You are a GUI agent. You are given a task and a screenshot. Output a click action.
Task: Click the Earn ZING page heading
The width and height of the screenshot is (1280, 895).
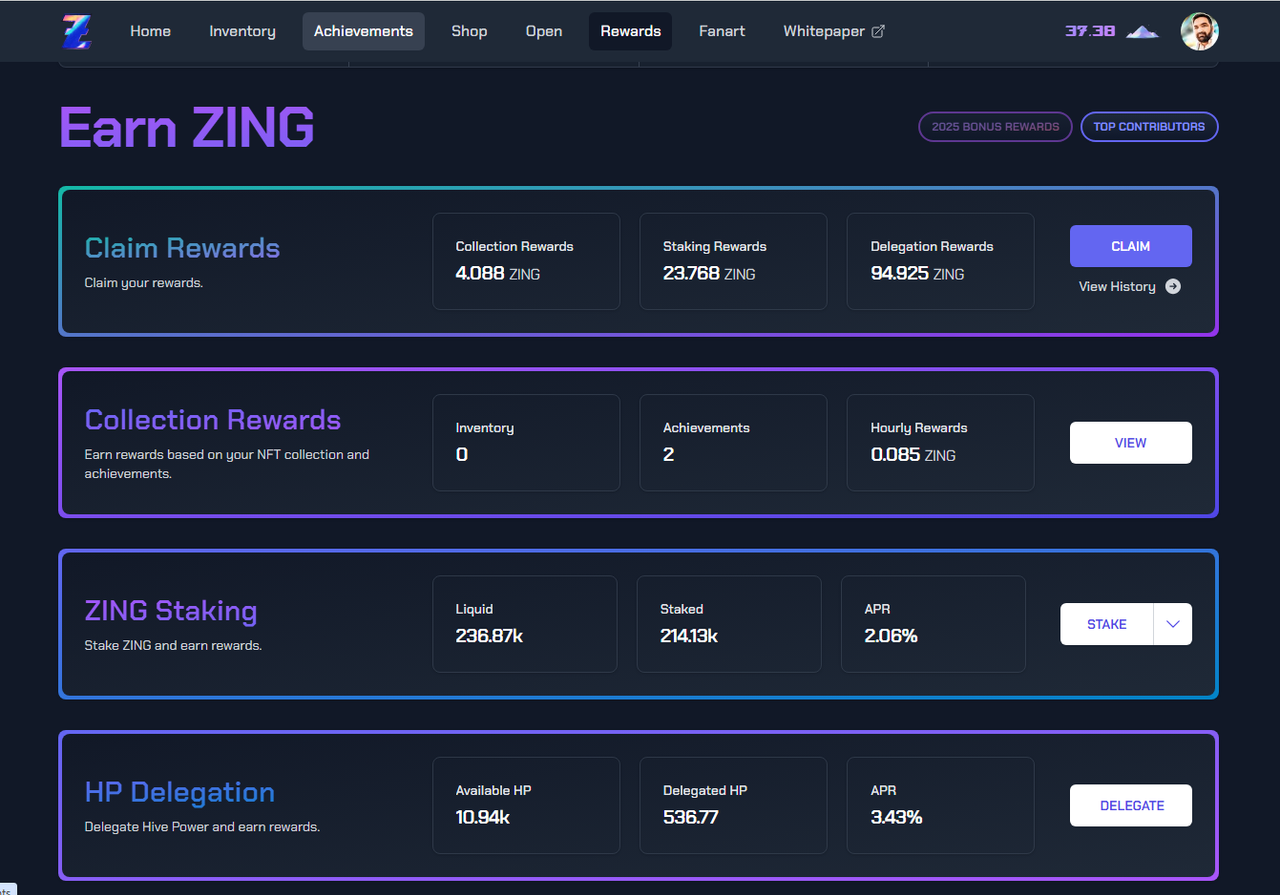[187, 128]
